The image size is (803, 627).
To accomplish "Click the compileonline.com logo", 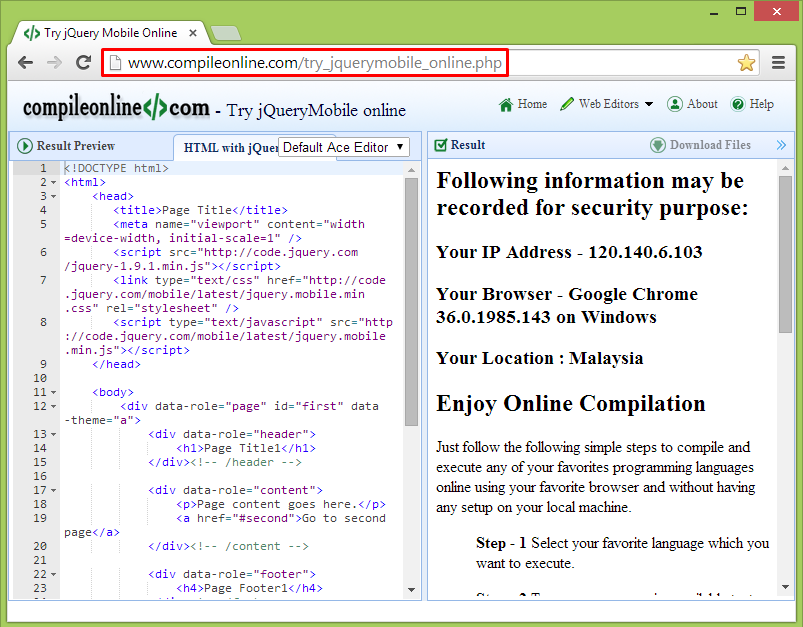I will (116, 108).
